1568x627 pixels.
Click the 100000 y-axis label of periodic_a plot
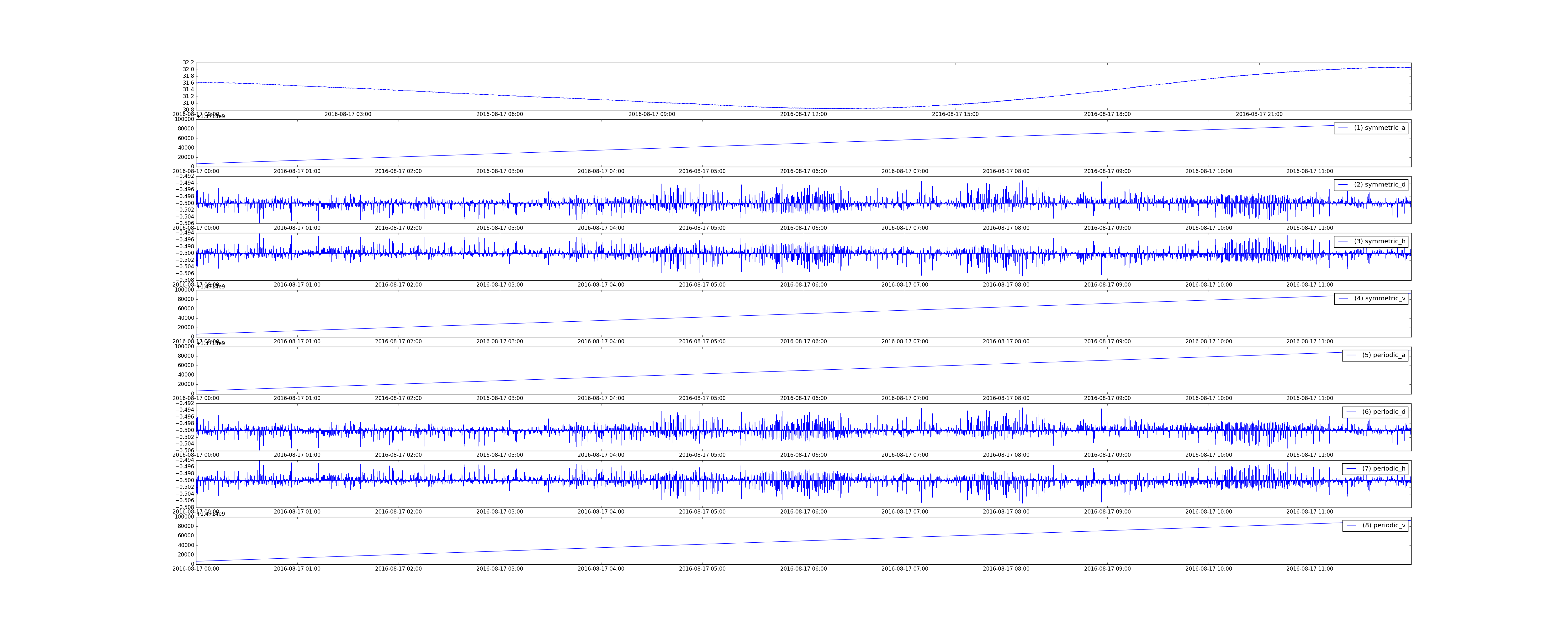coord(184,347)
